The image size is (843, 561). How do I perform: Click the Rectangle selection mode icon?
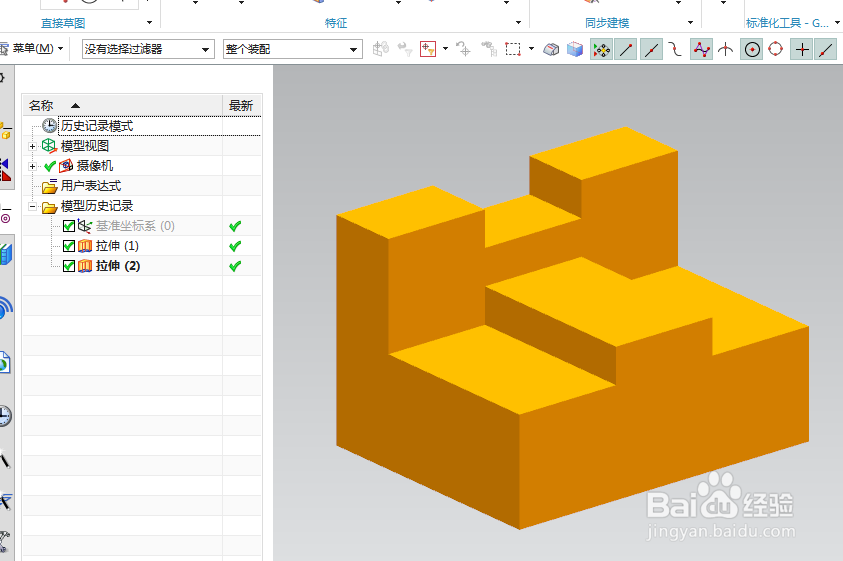(x=513, y=49)
